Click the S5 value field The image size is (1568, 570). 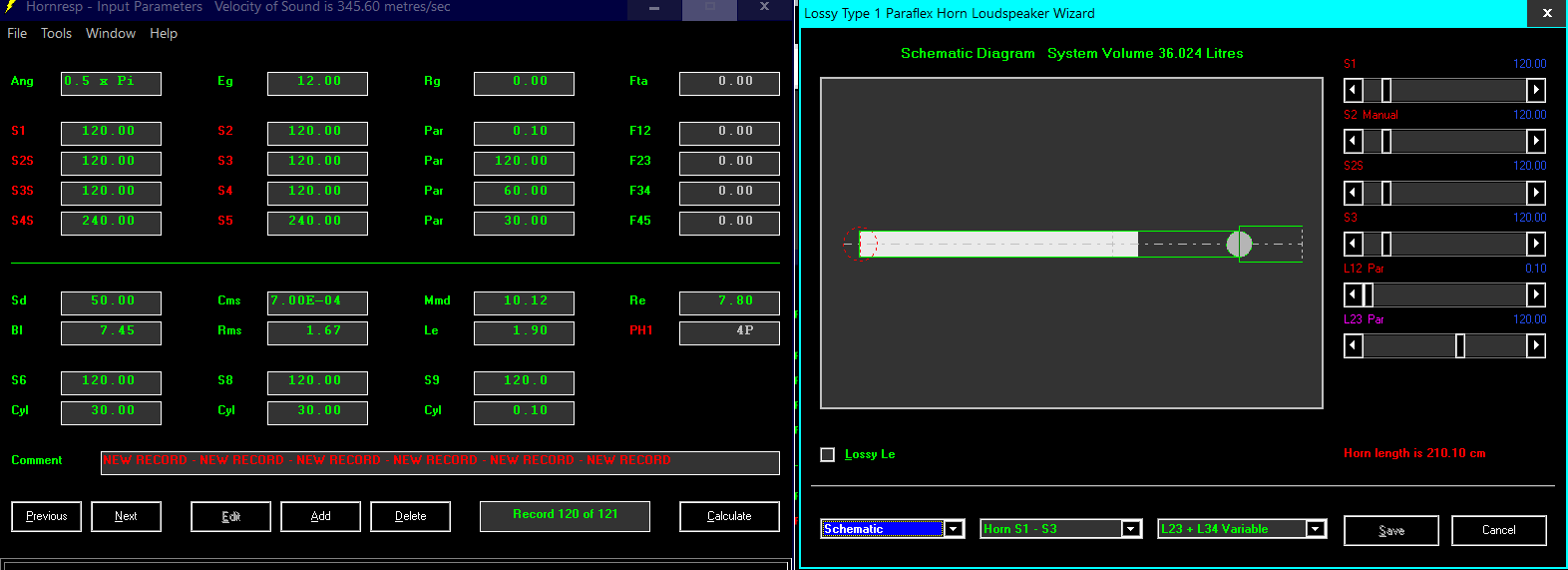[317, 223]
